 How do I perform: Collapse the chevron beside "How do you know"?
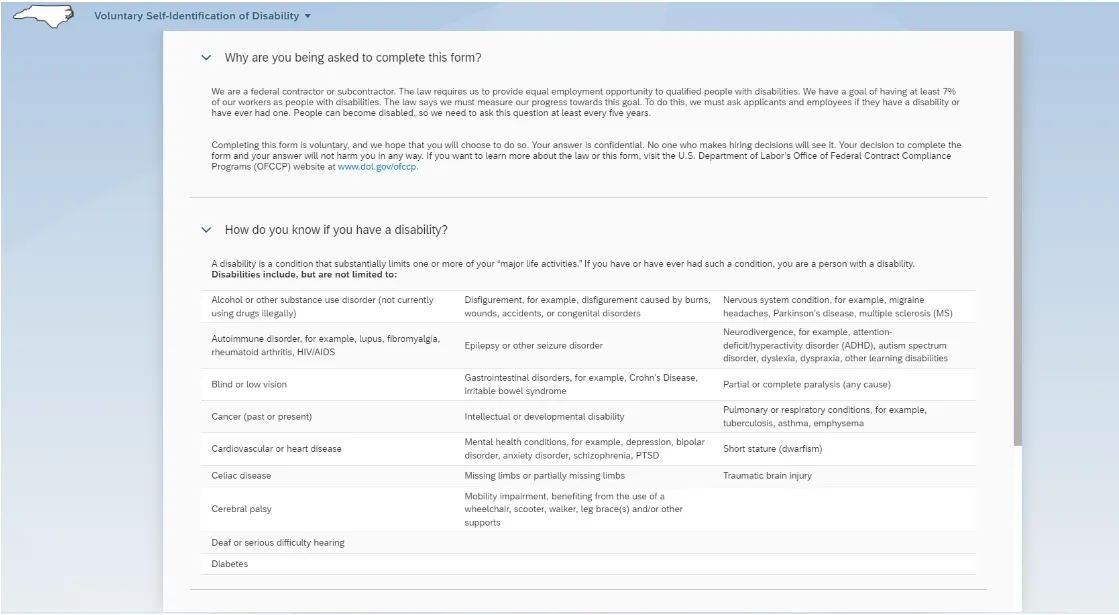point(206,230)
